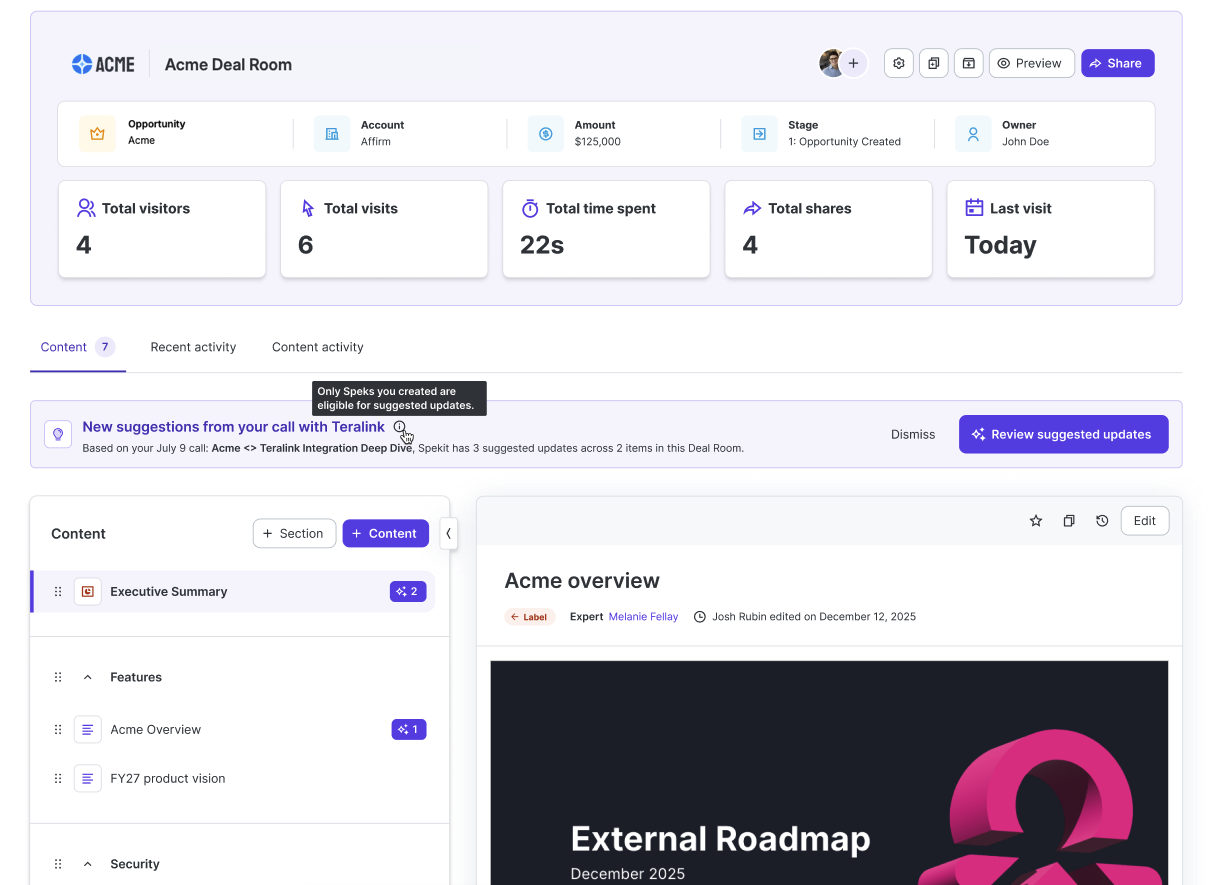The height and width of the screenshot is (885, 1232).
Task: Click the drag handle beside Executive Summary
Action: click(x=58, y=592)
